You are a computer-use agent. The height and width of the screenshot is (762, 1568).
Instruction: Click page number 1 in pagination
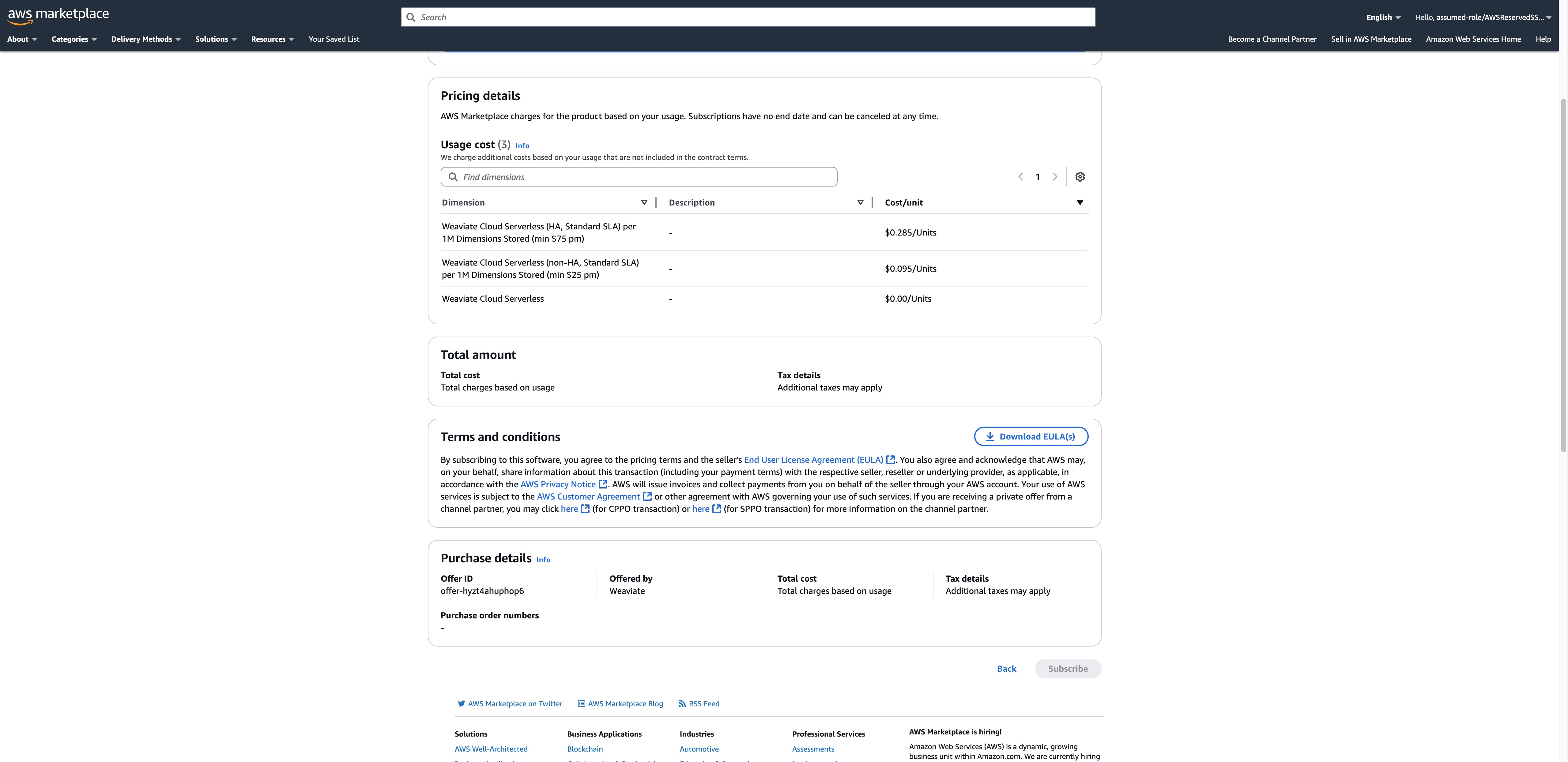(1038, 177)
